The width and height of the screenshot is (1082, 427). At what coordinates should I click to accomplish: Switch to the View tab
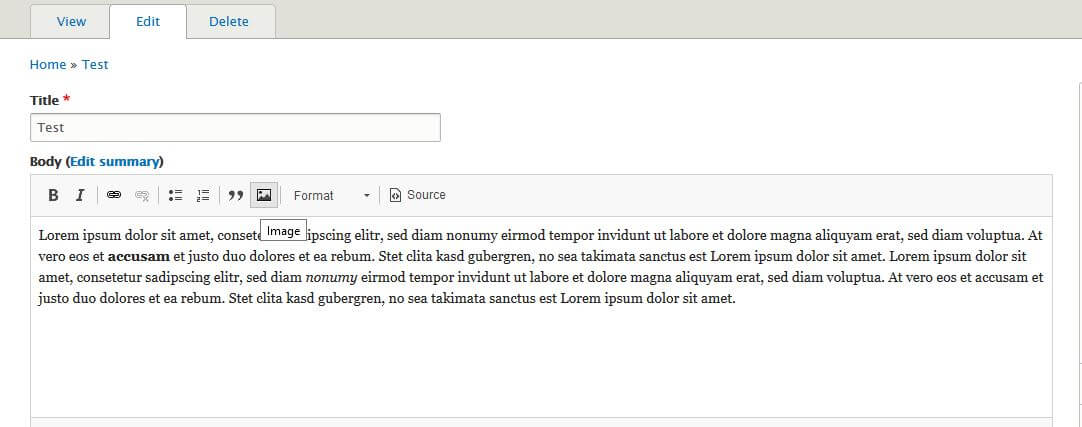click(x=71, y=21)
